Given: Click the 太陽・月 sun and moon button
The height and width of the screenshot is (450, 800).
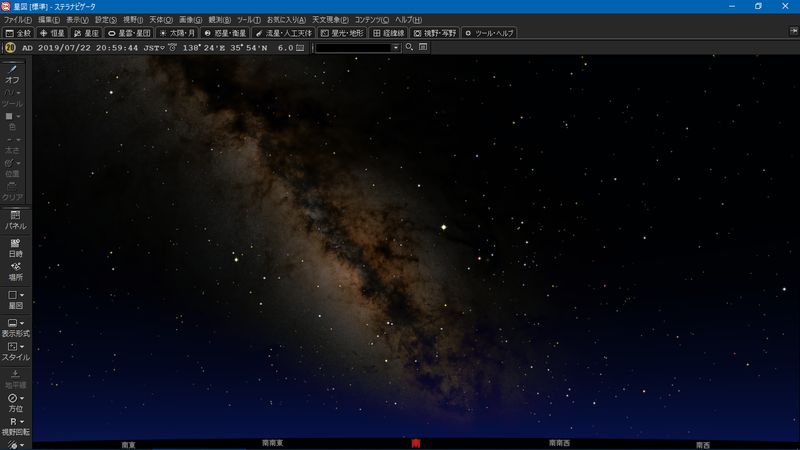Looking at the screenshot, I should coord(180,33).
